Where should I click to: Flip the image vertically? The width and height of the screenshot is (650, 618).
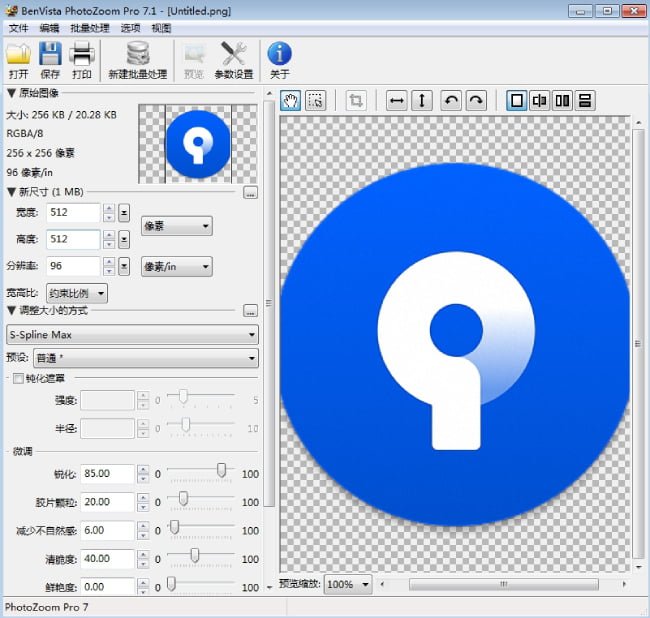tap(422, 100)
